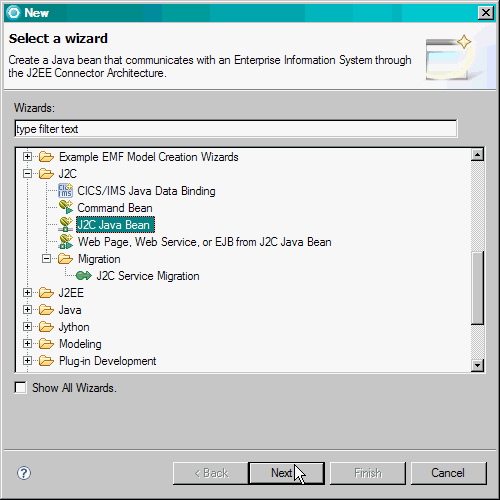Click the wizard list scrollbar thumb

point(477,288)
